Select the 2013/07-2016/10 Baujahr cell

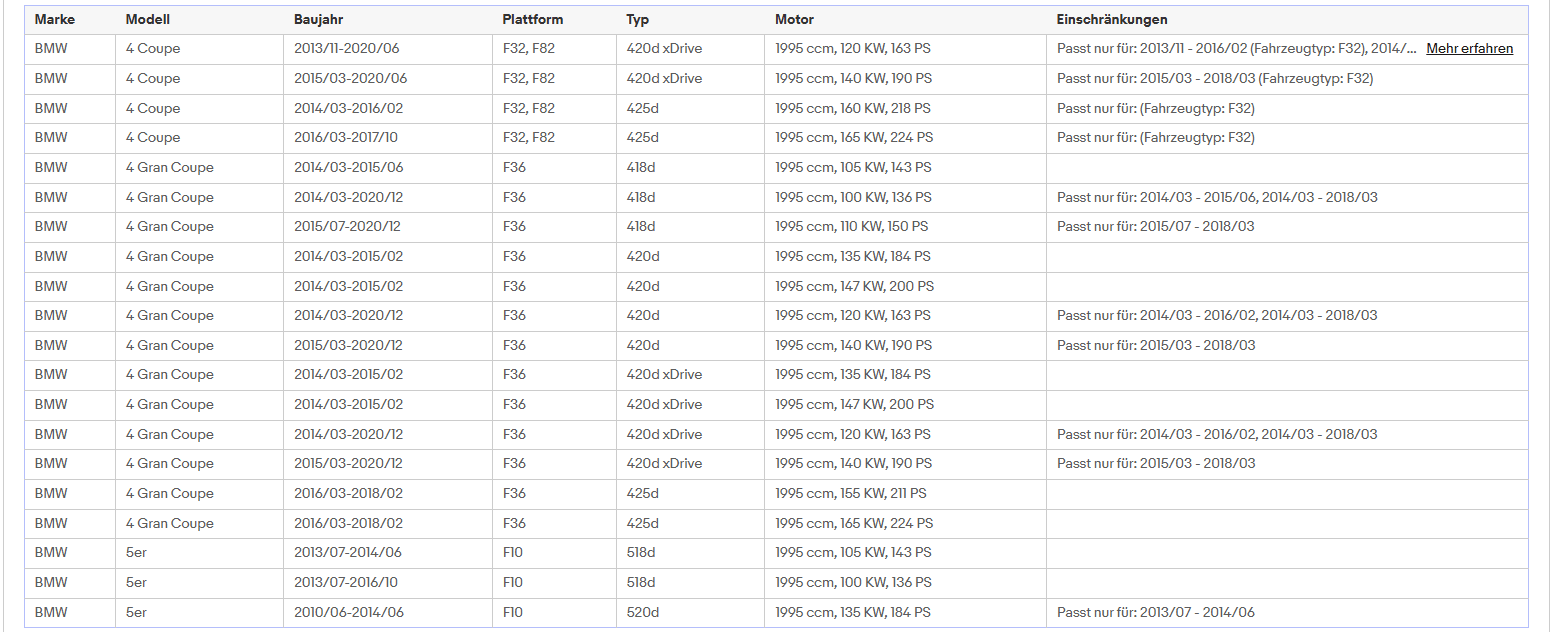[388, 583]
